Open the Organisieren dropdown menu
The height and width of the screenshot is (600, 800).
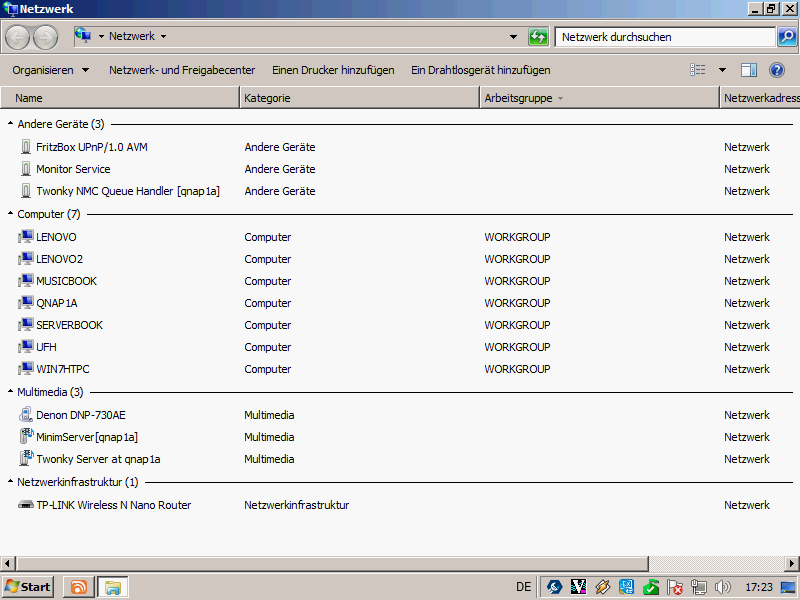pyautogui.click(x=51, y=70)
